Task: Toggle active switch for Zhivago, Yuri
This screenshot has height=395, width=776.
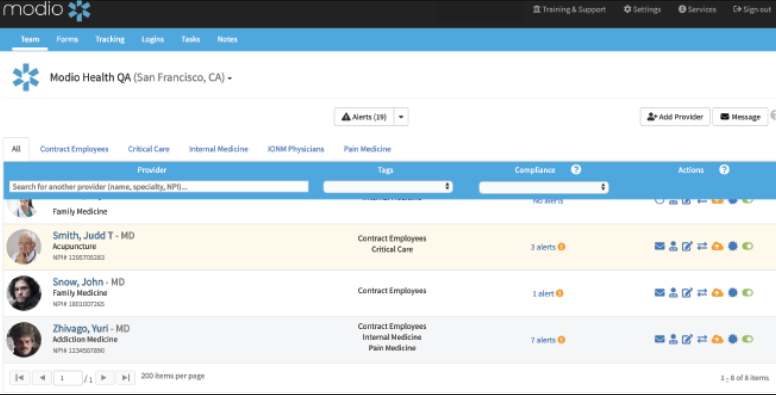Action: [x=747, y=339]
